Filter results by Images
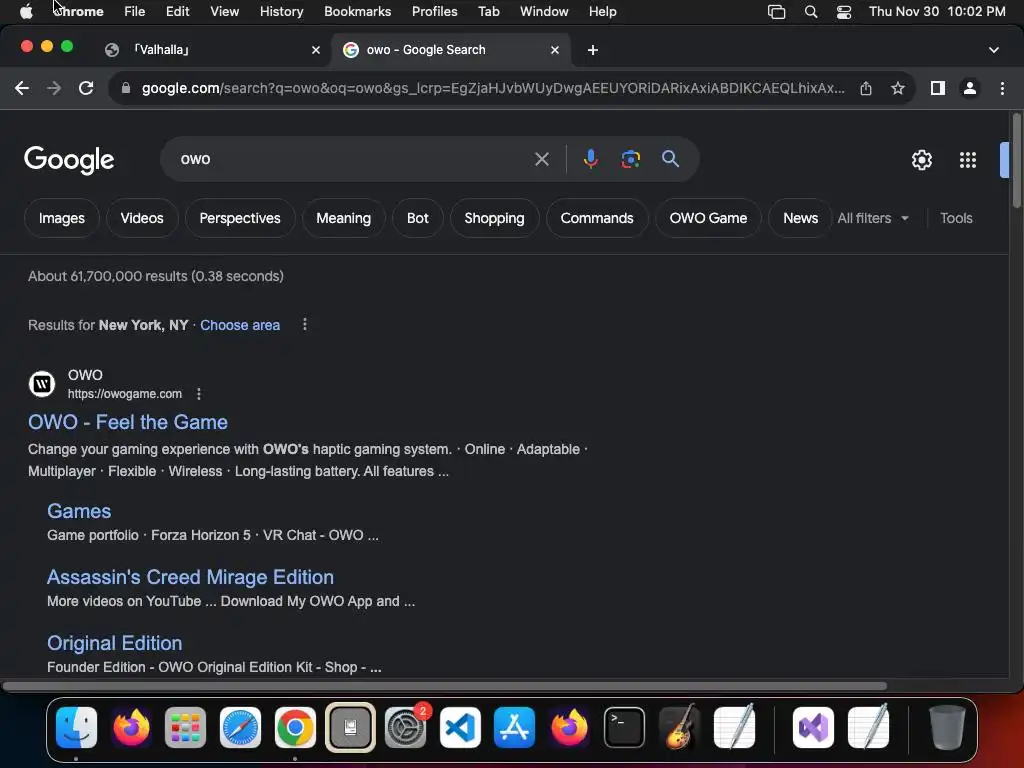This screenshot has height=768, width=1024. 61,218
